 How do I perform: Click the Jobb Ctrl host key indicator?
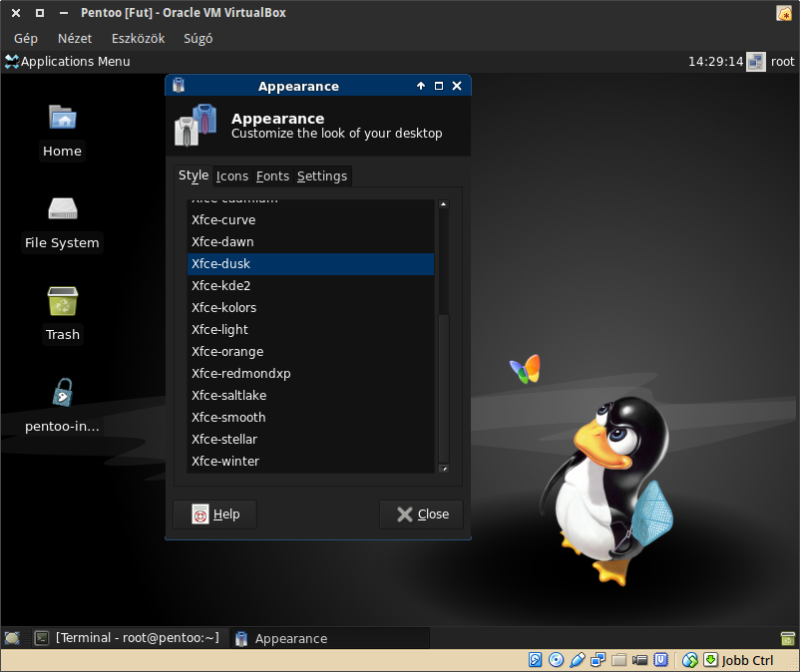point(747,660)
